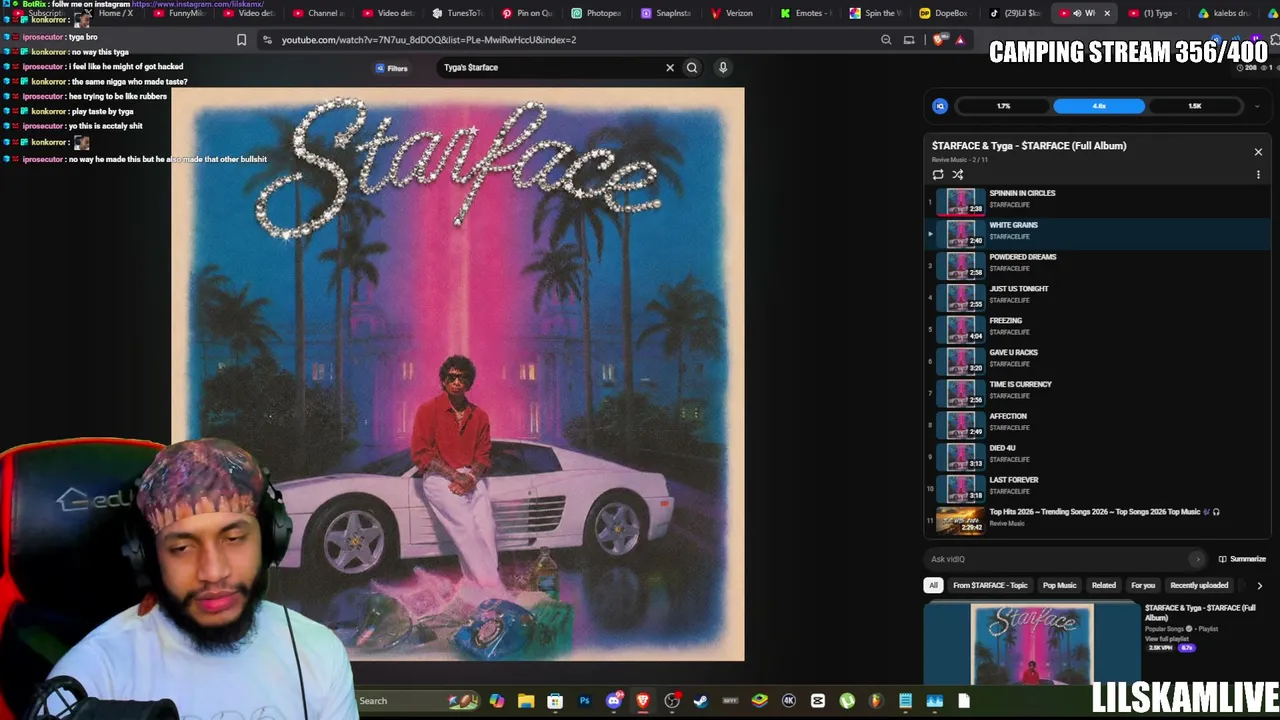The height and width of the screenshot is (720, 1280).
Task: Select the WHITE GRAINS track title
Action: click(x=1013, y=225)
